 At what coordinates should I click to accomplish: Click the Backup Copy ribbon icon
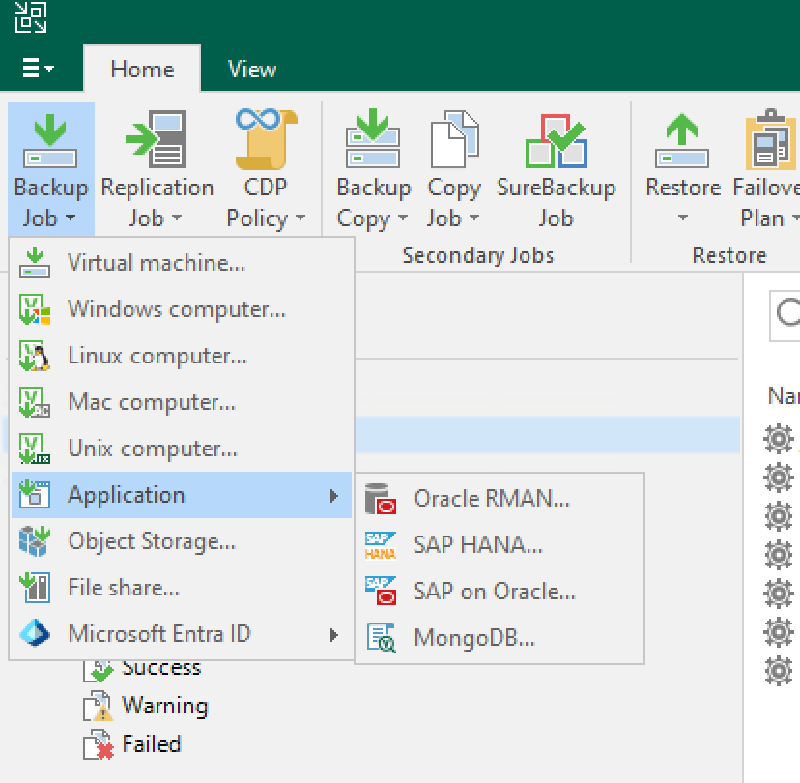372,138
